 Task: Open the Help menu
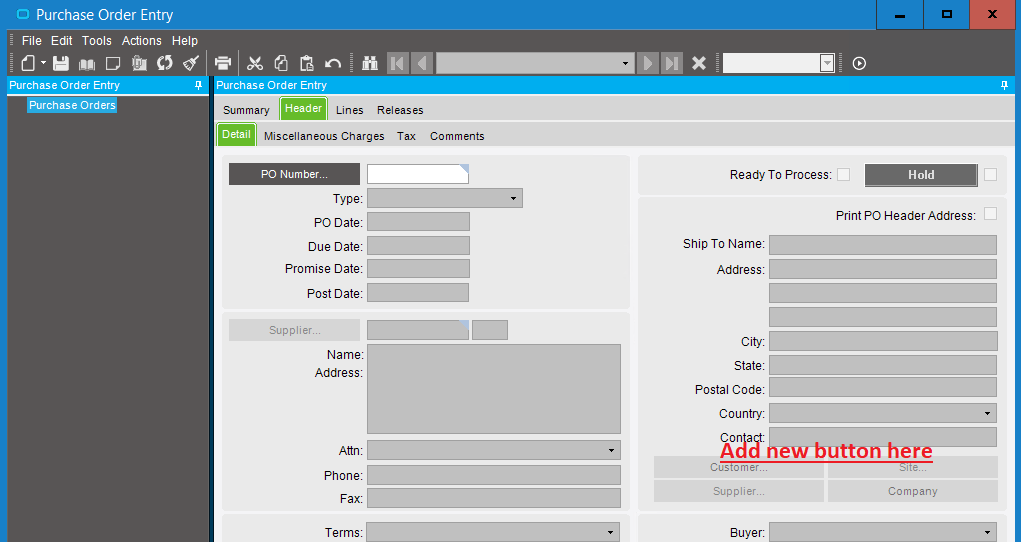click(185, 40)
